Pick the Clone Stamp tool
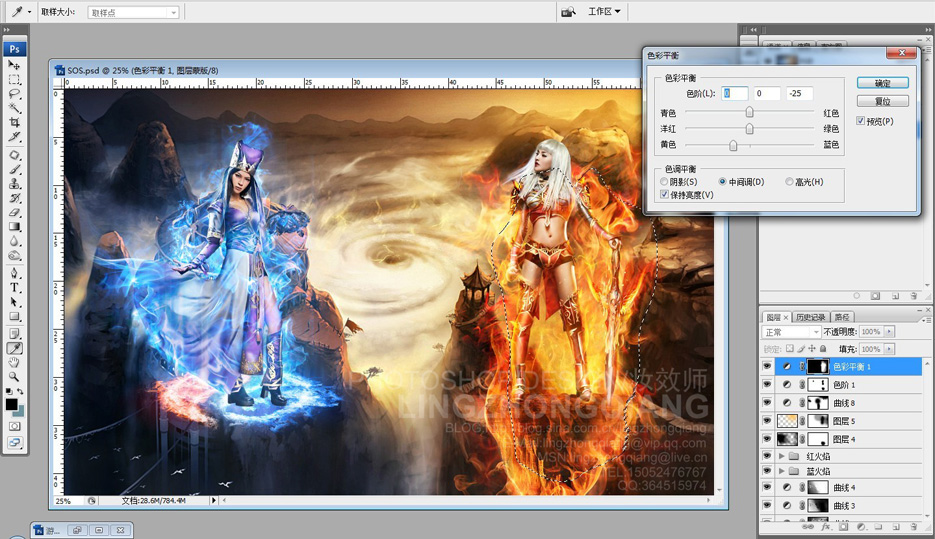Image resolution: width=935 pixels, height=539 pixels. [14, 184]
